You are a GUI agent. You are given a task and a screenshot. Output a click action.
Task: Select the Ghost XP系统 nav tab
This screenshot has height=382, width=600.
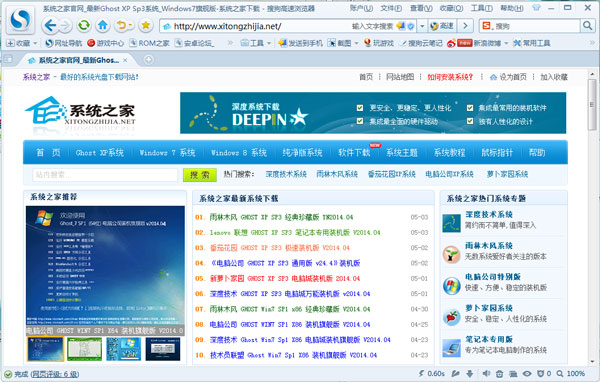[x=99, y=153]
